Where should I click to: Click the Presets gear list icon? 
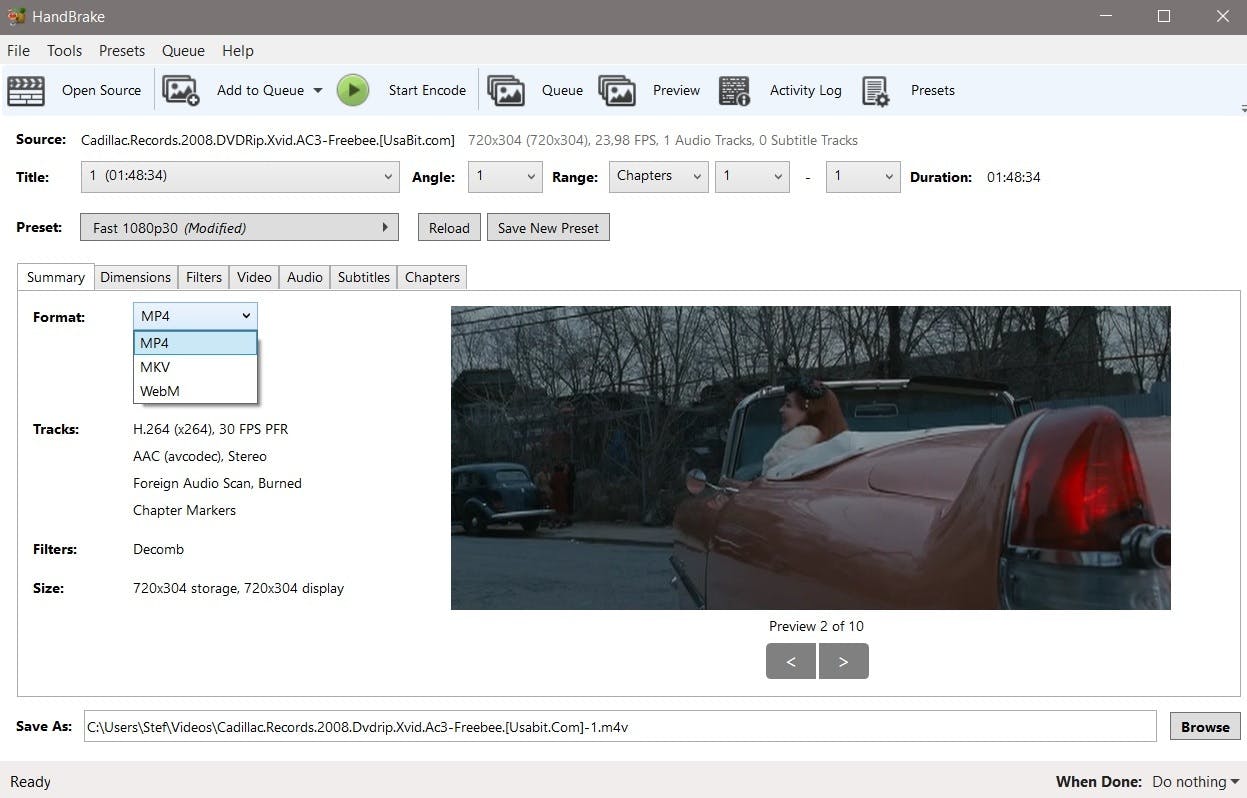pyautogui.click(x=876, y=90)
